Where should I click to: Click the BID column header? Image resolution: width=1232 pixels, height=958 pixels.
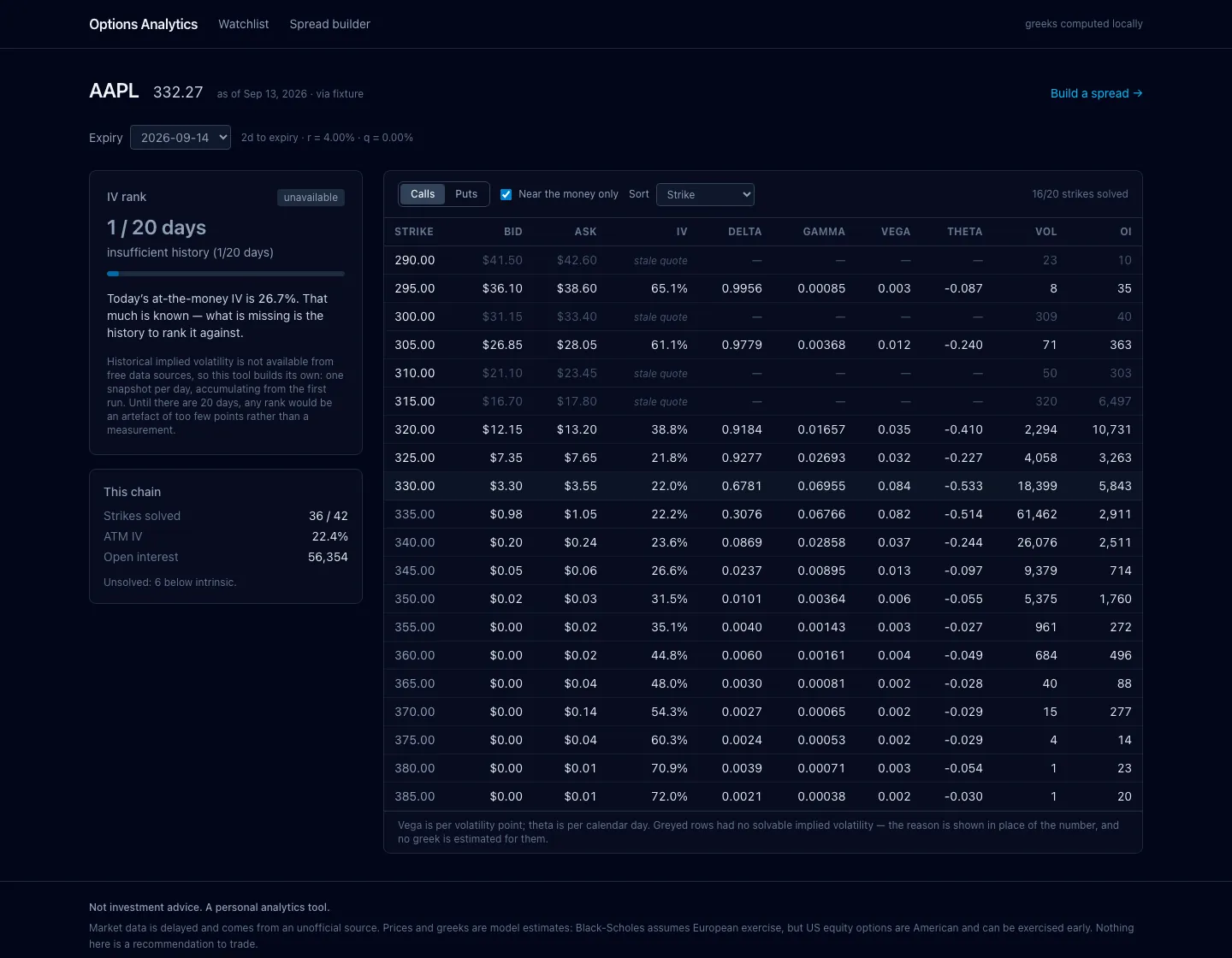coord(512,232)
